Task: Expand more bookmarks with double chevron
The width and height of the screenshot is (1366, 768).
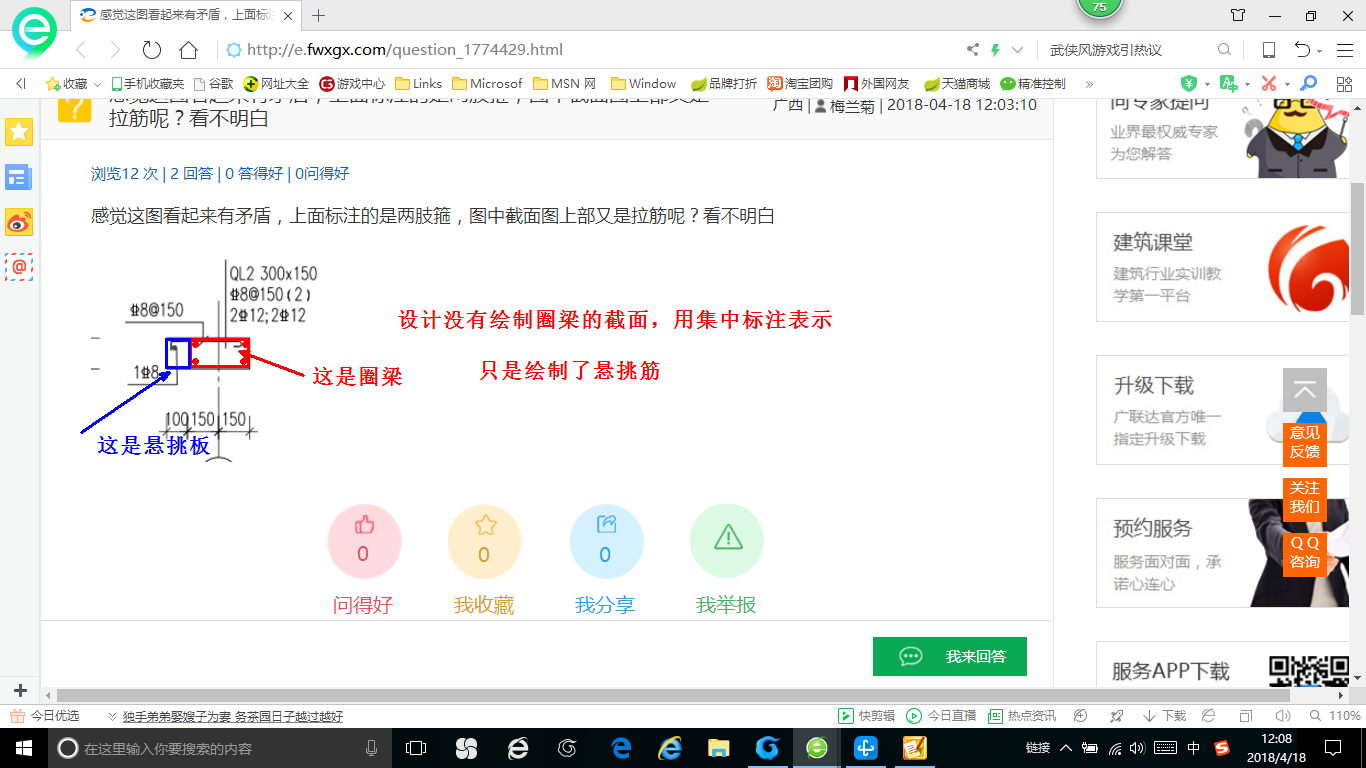Action: point(1089,84)
